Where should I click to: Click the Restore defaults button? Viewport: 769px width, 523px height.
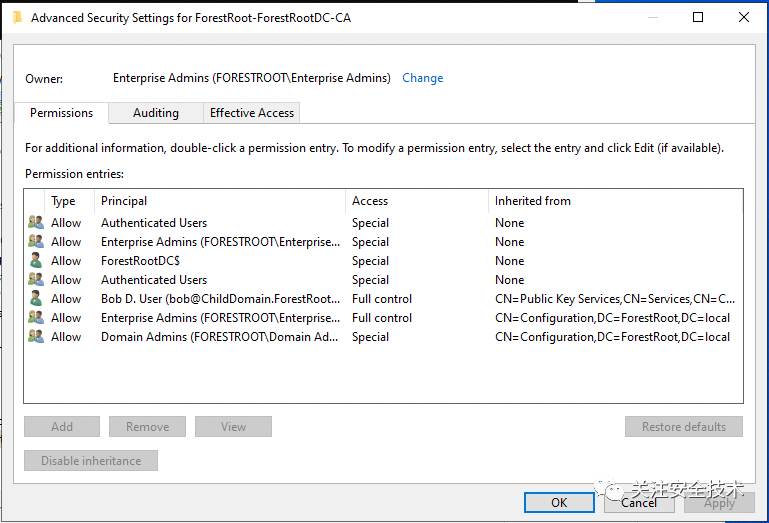pos(684,426)
